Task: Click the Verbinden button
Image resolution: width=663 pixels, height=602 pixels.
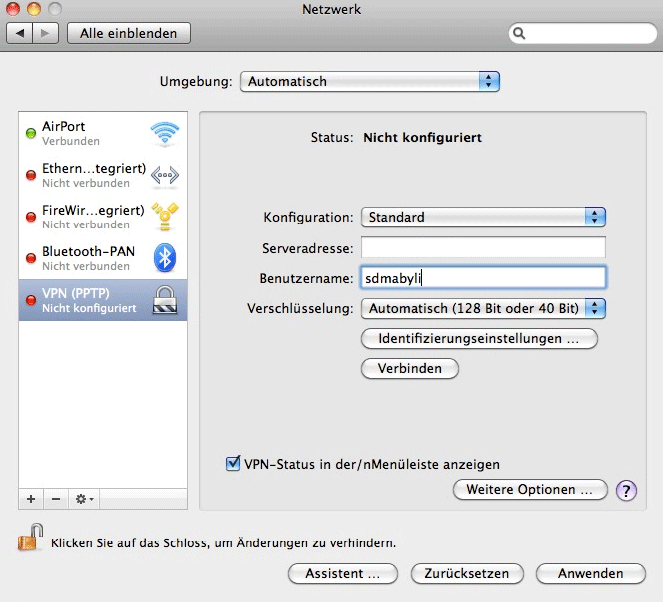Action: [410, 368]
